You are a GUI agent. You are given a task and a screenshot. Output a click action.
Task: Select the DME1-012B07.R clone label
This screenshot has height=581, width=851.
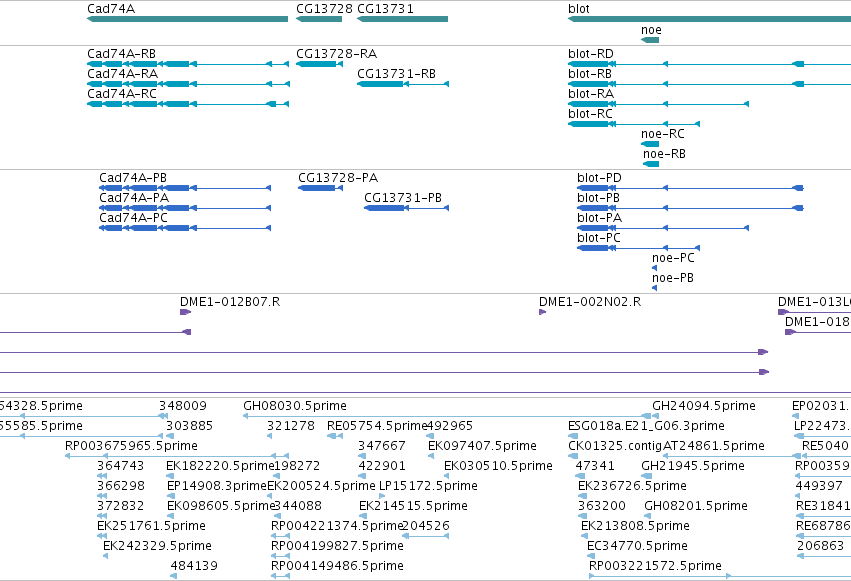click(x=230, y=302)
